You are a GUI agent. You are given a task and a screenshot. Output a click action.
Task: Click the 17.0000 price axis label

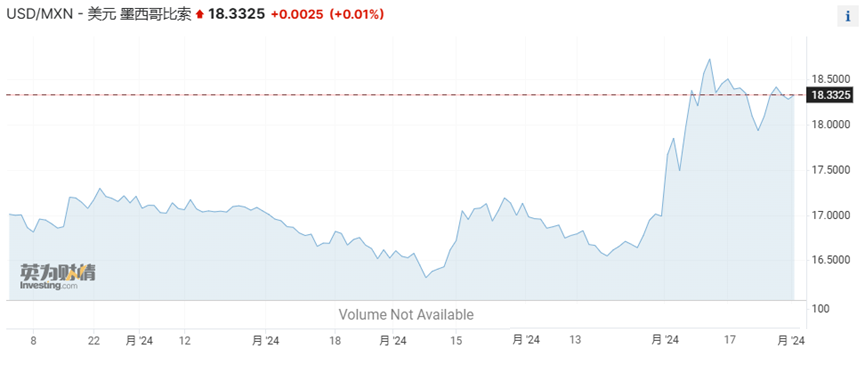(x=831, y=215)
